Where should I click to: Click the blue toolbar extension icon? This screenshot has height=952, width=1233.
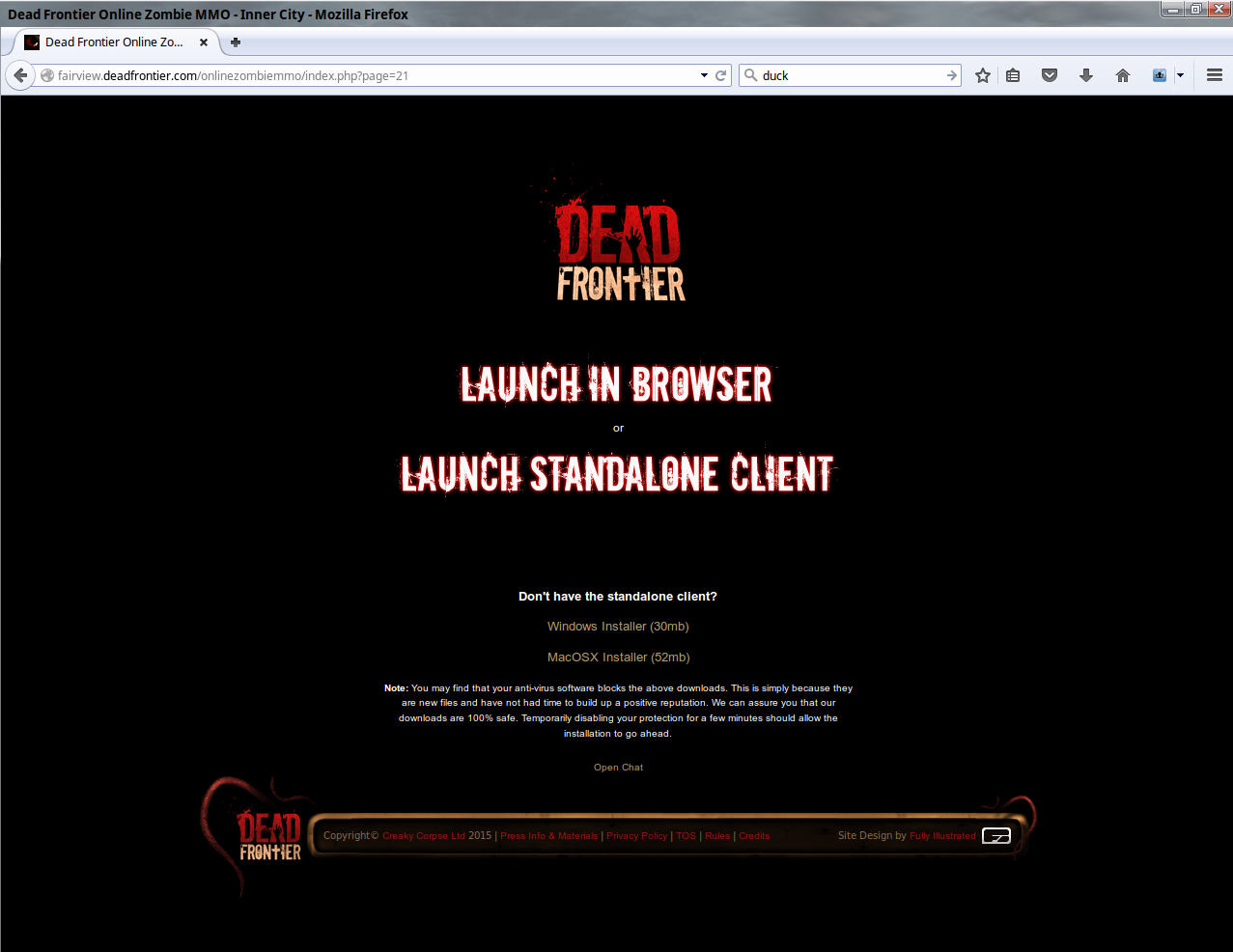(1160, 75)
